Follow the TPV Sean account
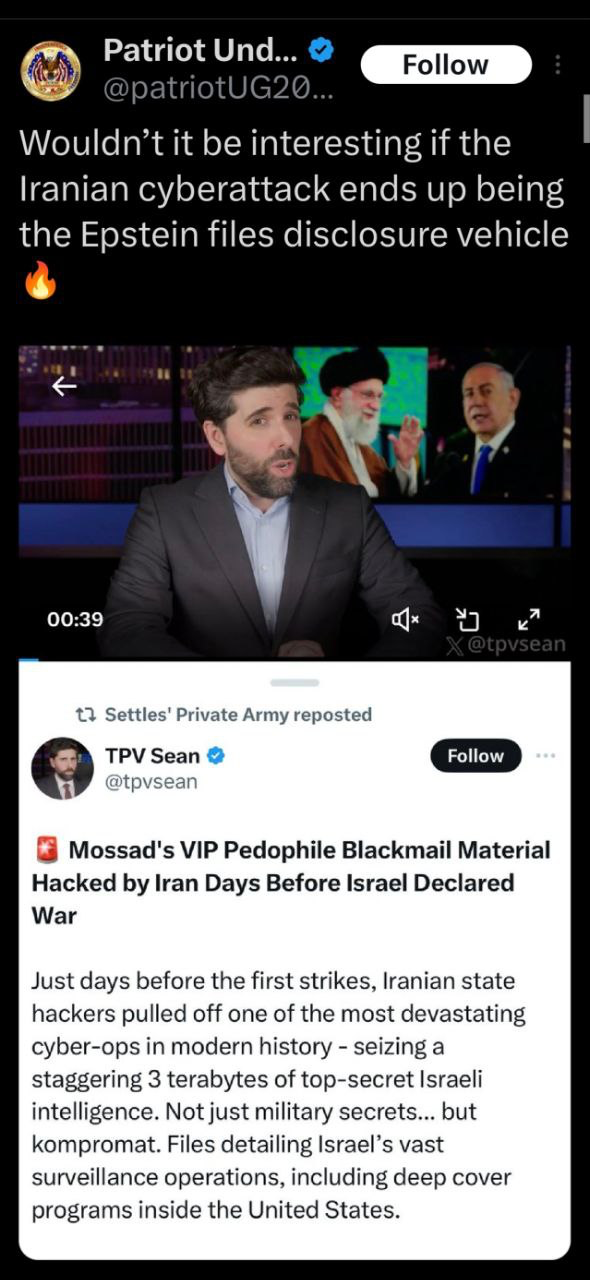 (476, 756)
